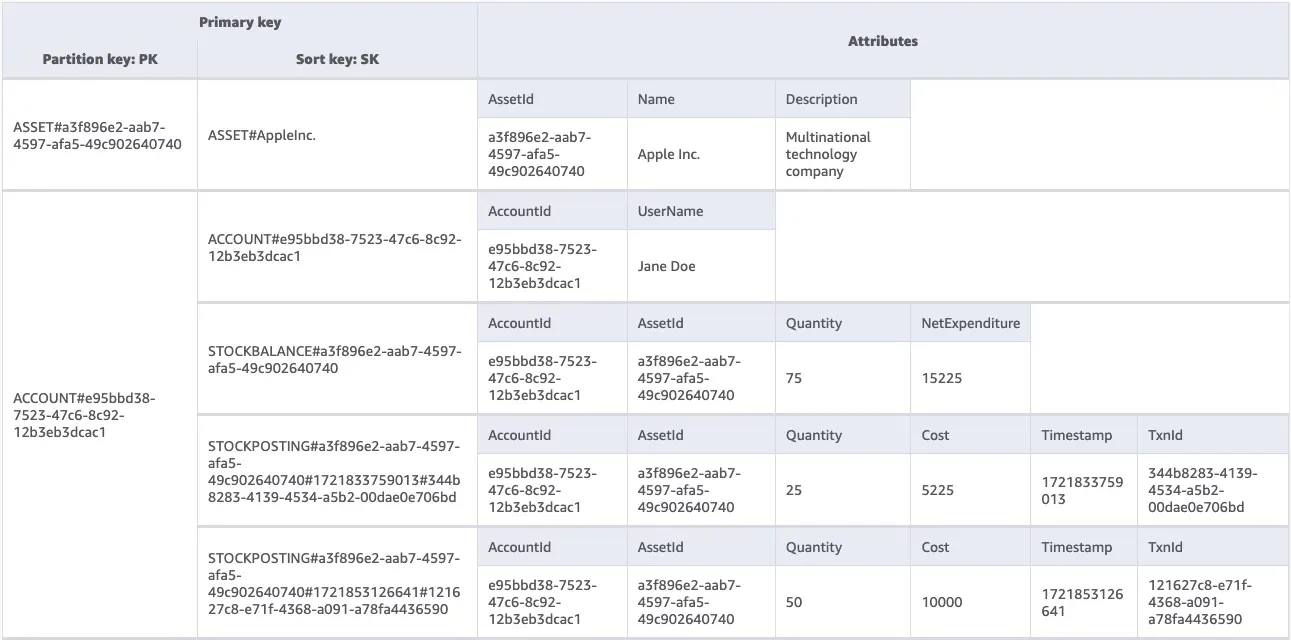Select the Jane Doe username cell
The image size is (1291, 640).
666,266
